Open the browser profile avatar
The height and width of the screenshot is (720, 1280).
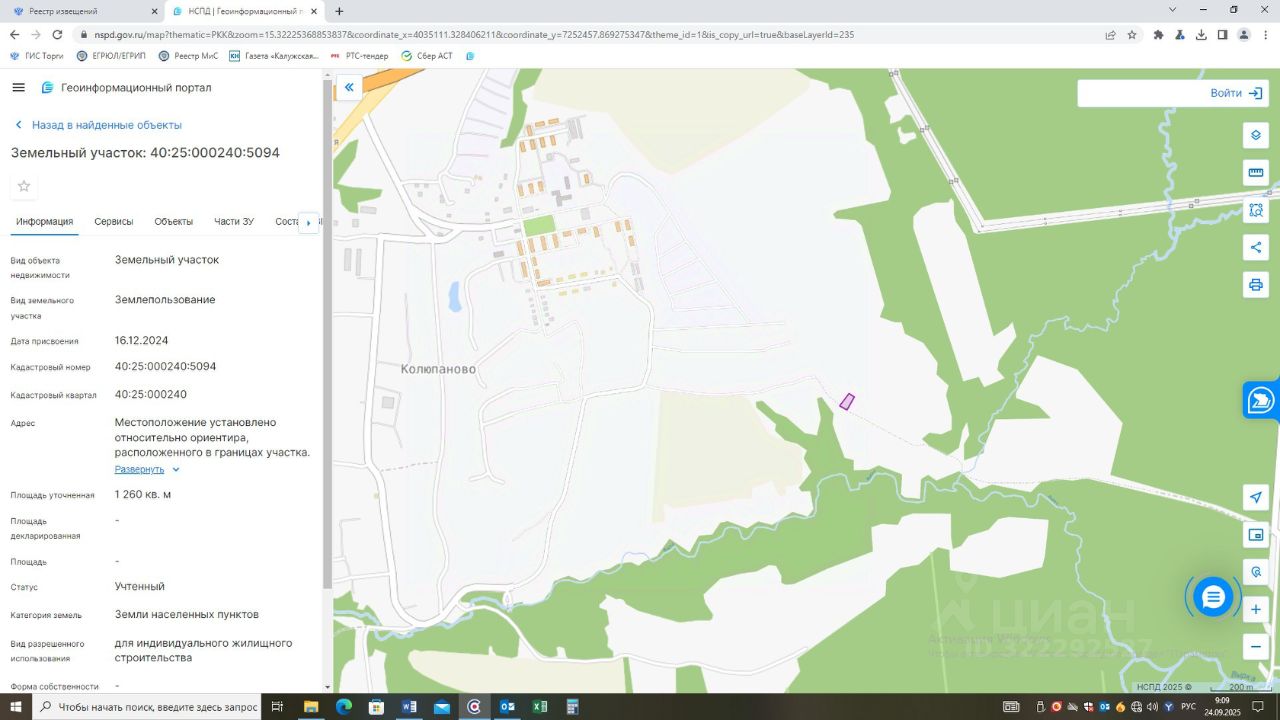(x=1244, y=34)
